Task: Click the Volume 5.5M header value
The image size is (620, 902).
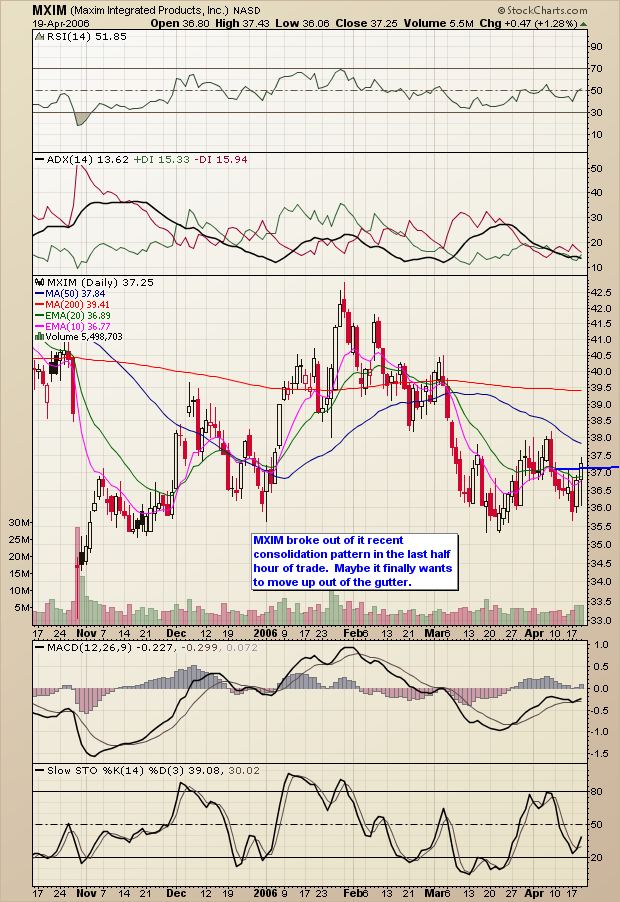Action: pos(439,24)
